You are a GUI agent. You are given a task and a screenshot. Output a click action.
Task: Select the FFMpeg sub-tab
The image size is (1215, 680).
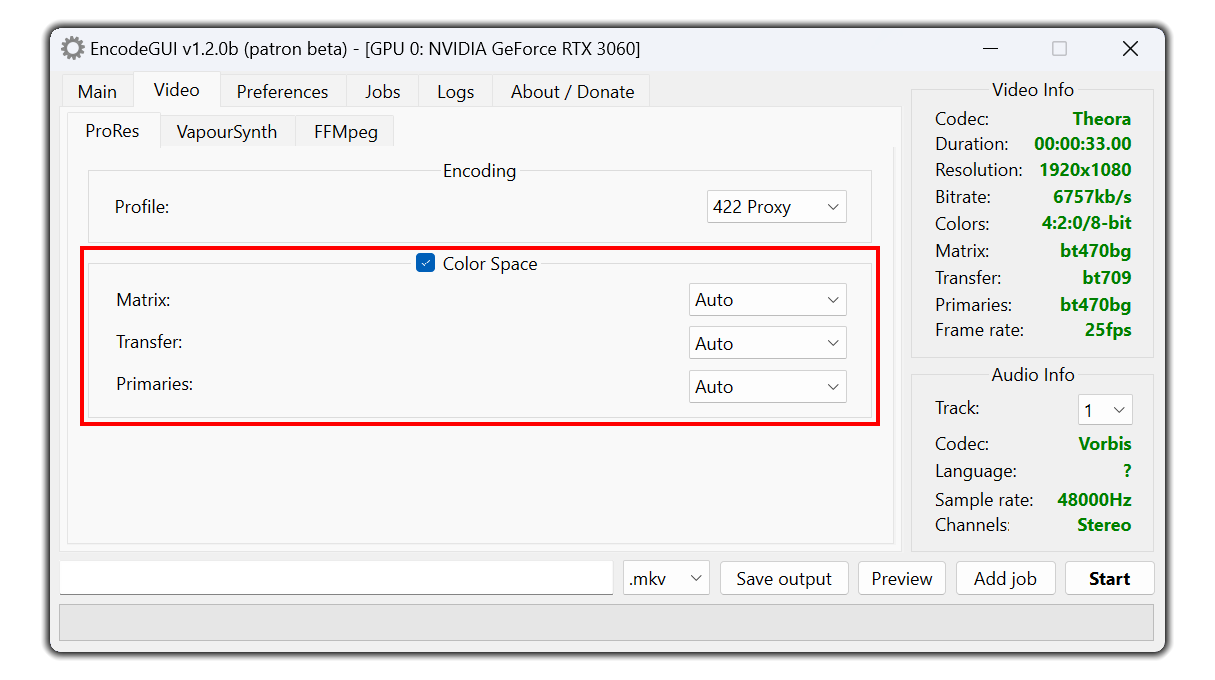346,132
